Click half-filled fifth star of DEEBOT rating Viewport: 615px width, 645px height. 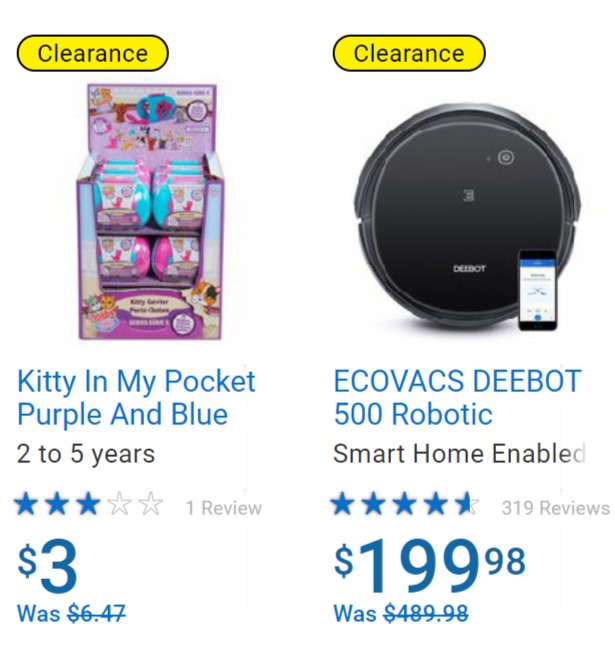coord(466,505)
